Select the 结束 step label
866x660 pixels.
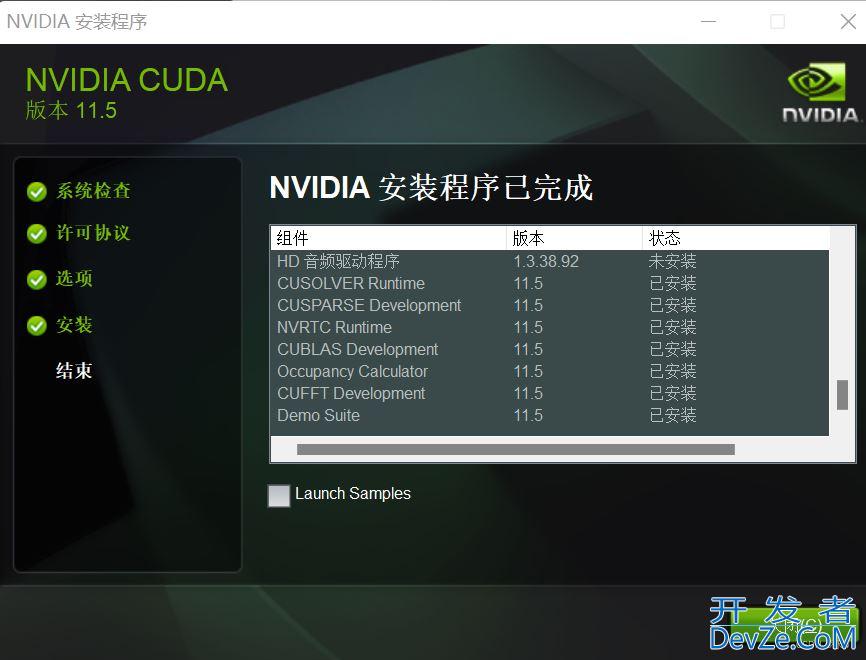click(x=74, y=371)
